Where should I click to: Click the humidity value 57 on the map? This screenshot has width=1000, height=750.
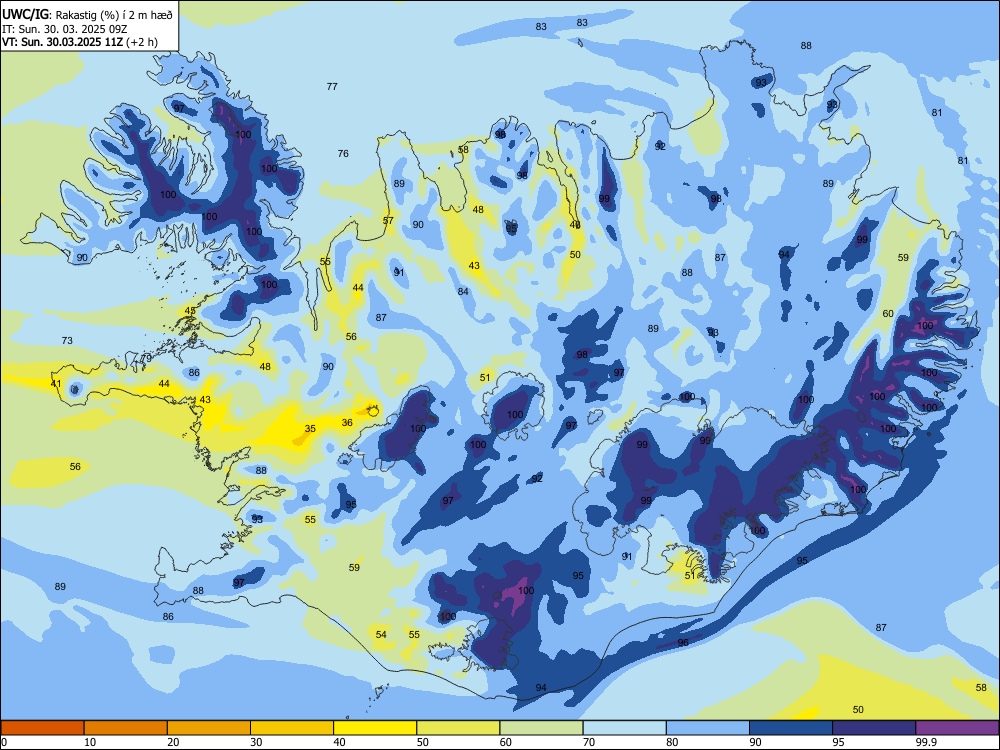388,221
